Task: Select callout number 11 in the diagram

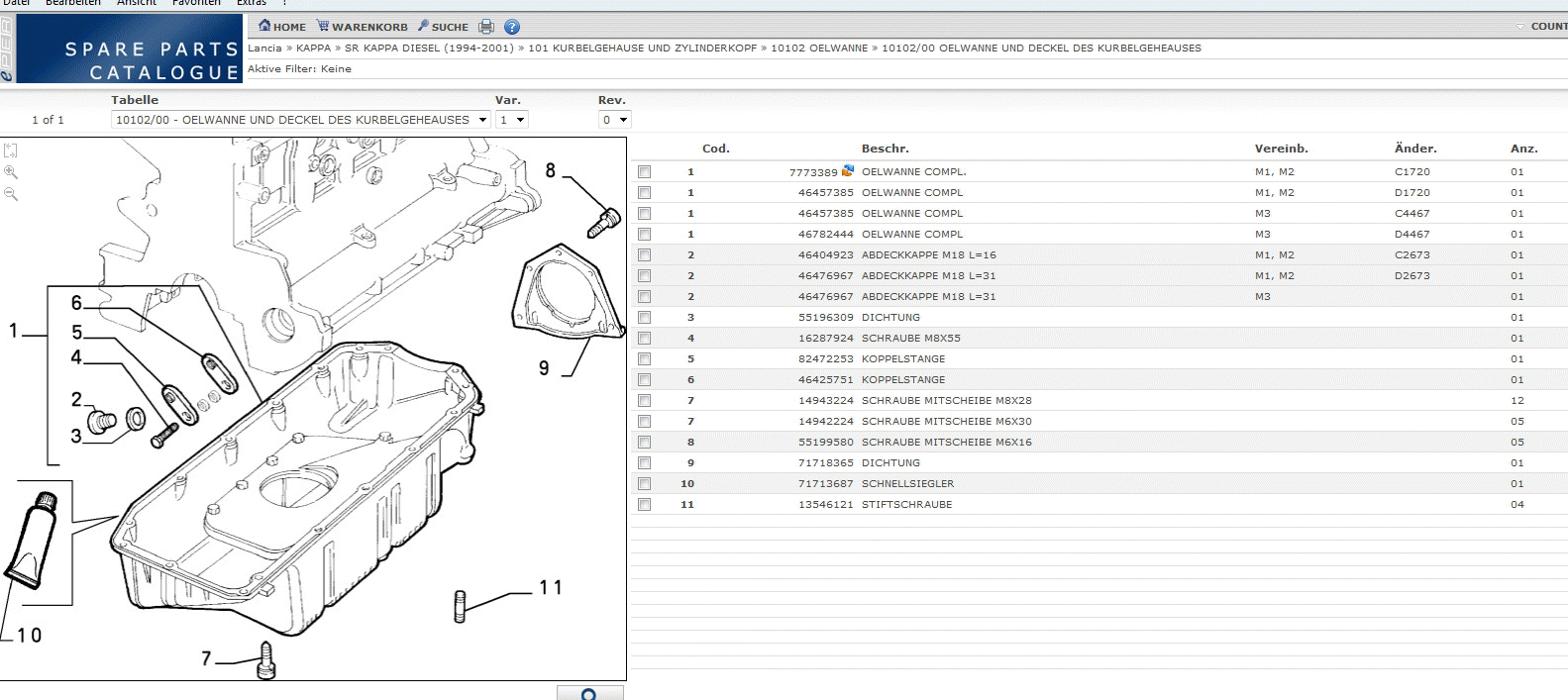Action: [x=551, y=588]
